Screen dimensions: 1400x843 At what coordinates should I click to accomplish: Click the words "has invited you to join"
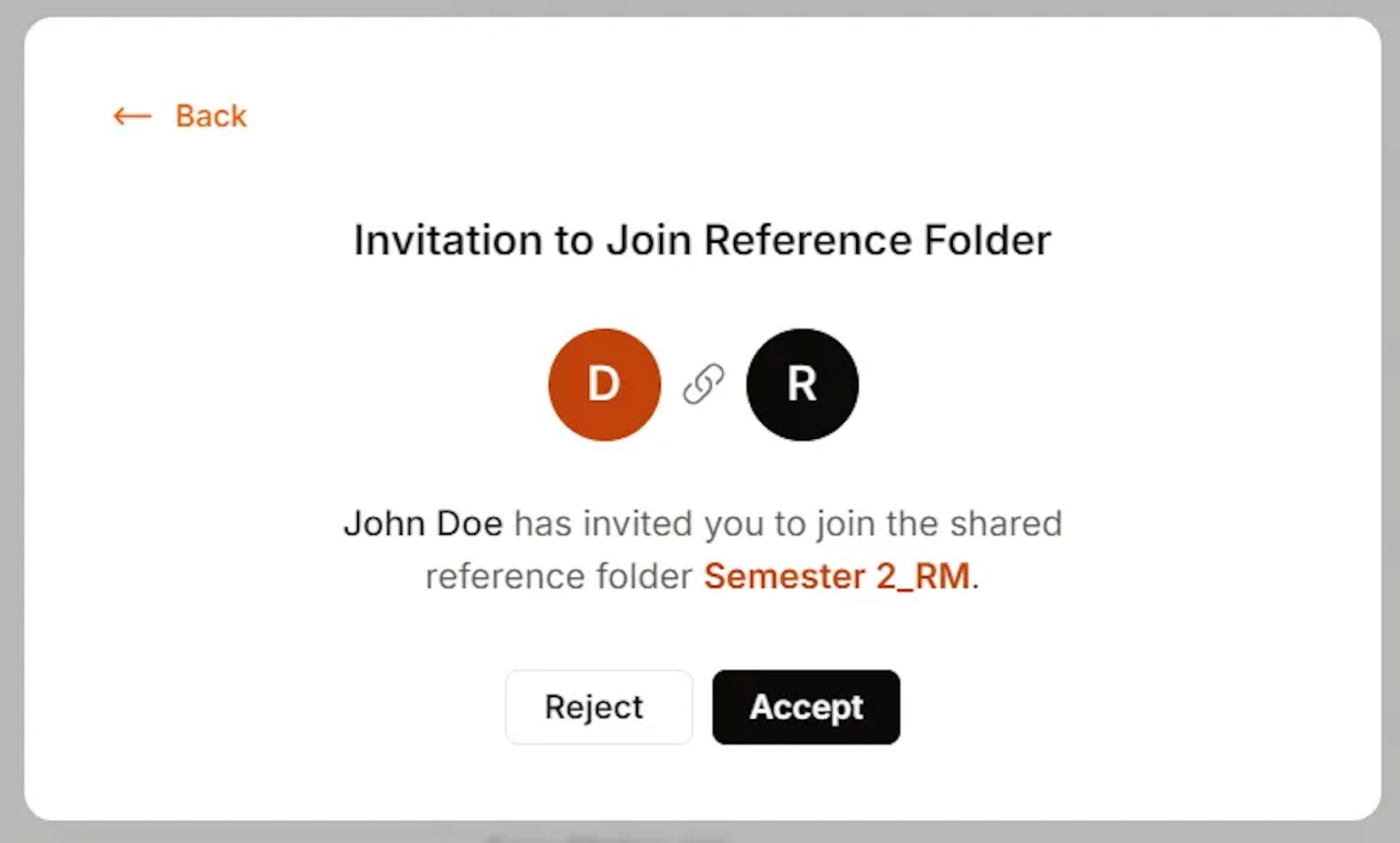click(x=694, y=524)
